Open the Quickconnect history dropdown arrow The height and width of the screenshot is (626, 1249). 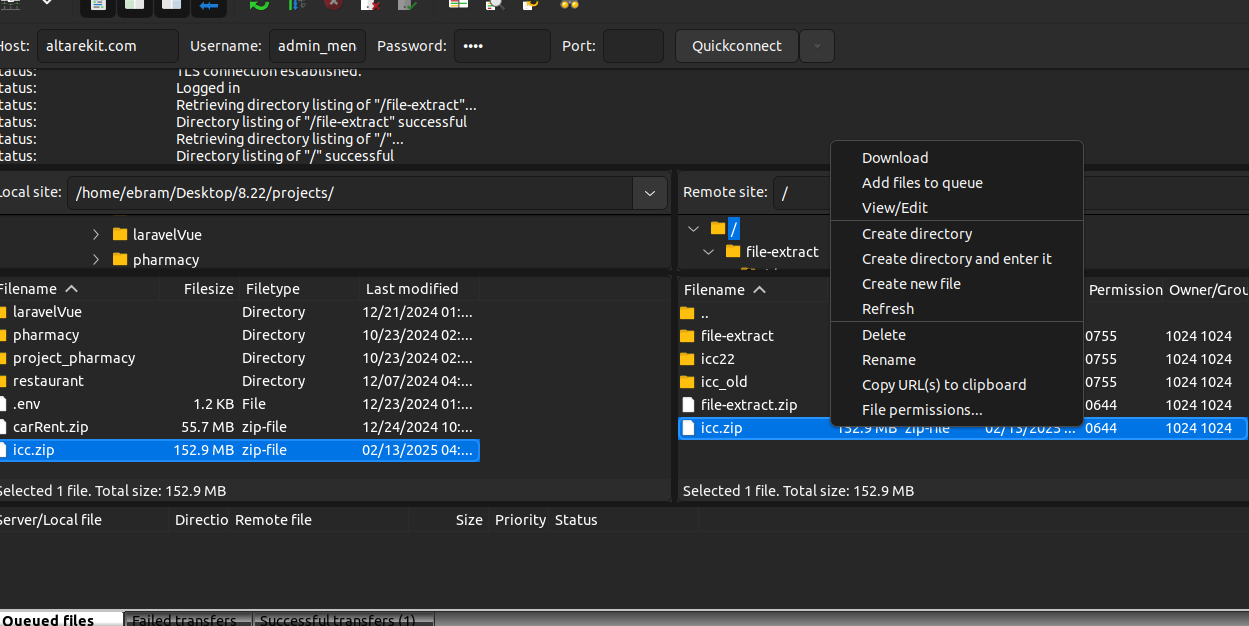tap(817, 46)
